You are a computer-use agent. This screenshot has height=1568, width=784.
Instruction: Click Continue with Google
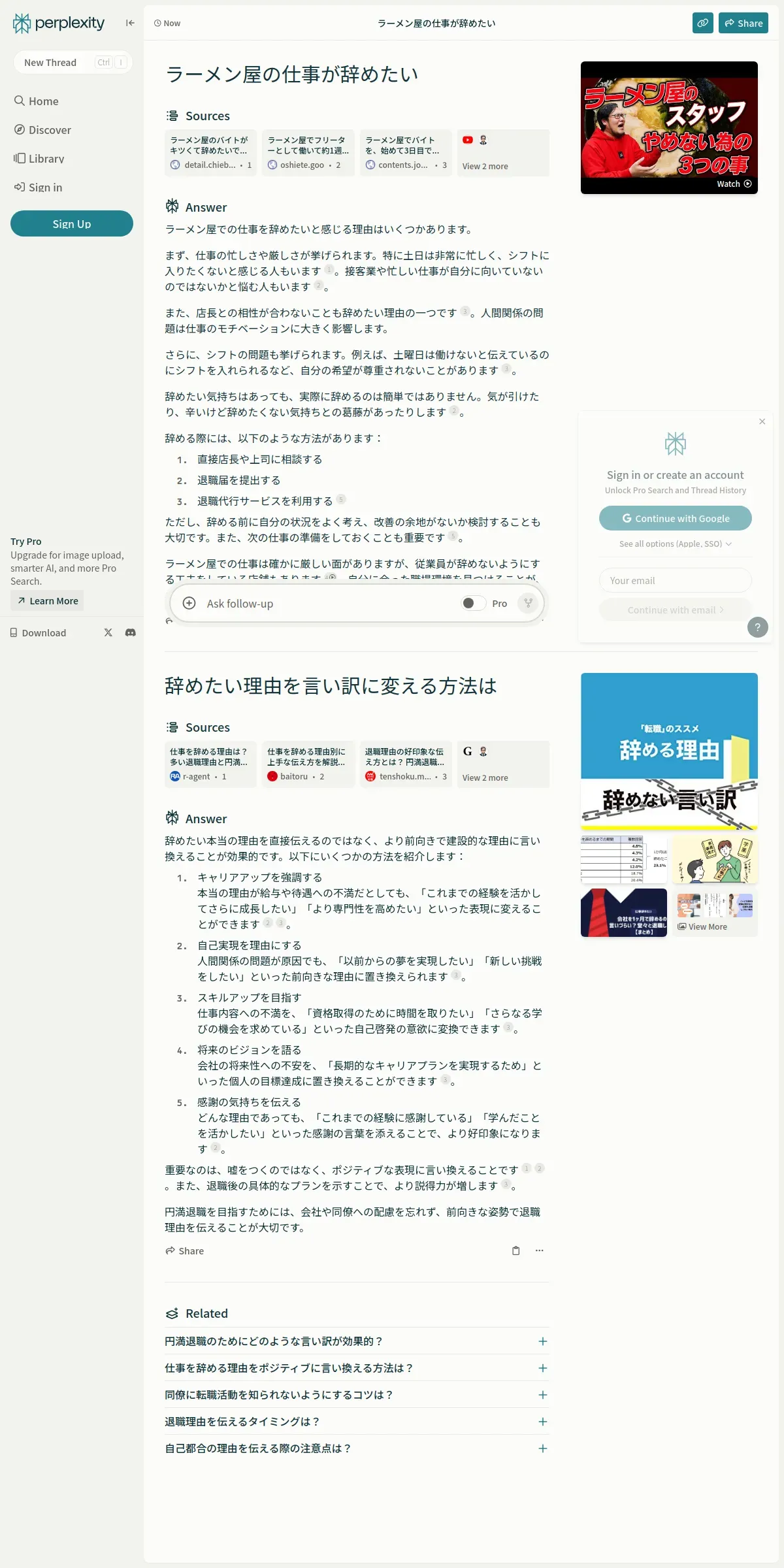[676, 518]
